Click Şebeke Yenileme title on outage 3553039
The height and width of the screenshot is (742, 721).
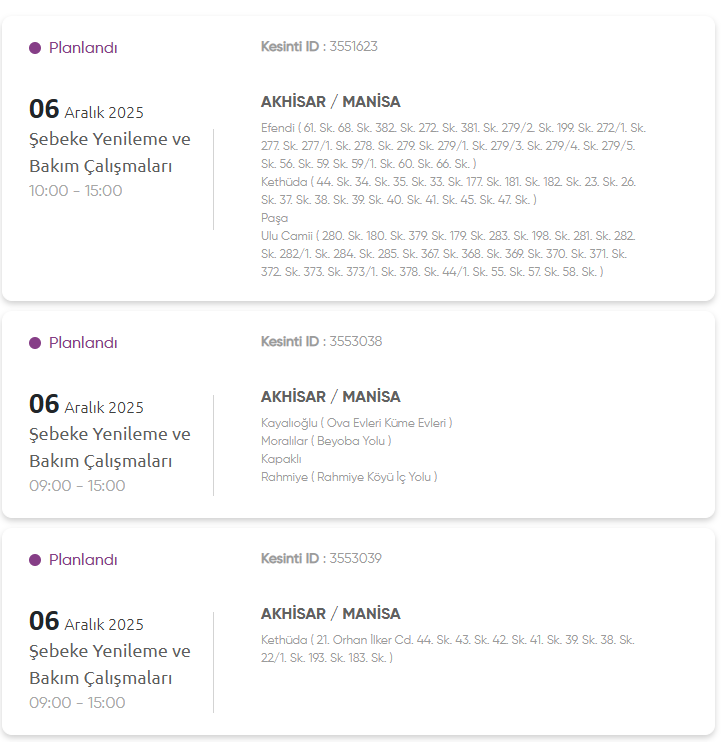[110, 651]
